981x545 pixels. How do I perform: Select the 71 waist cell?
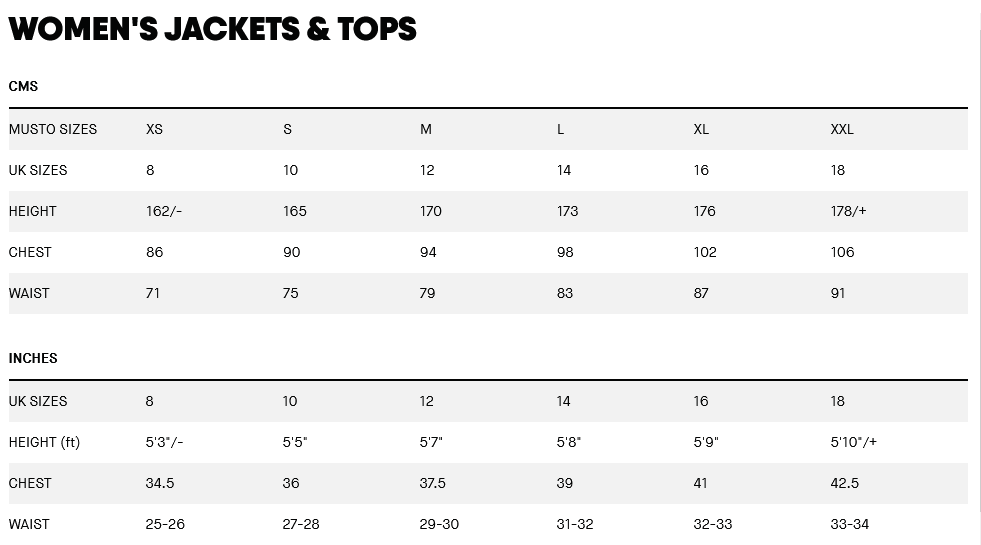coord(153,293)
